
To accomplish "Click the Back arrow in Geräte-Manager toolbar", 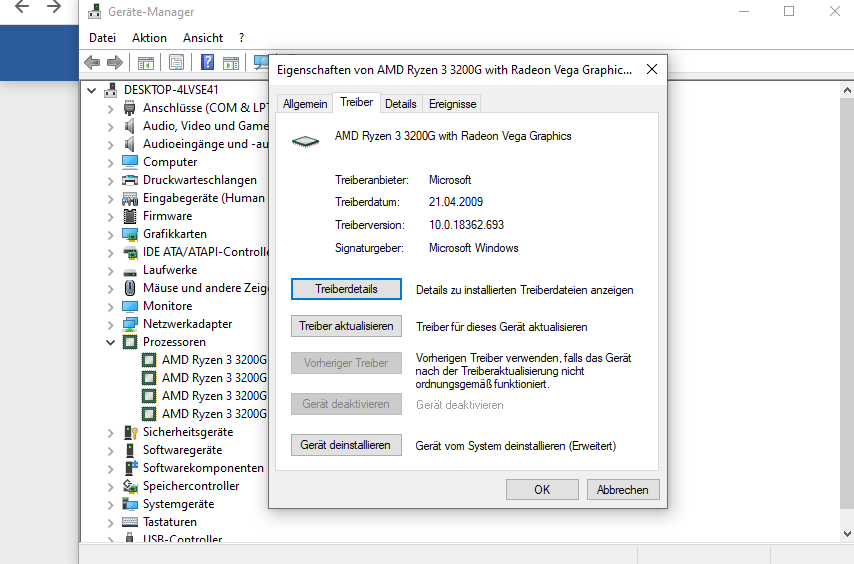I will pyautogui.click(x=92, y=63).
